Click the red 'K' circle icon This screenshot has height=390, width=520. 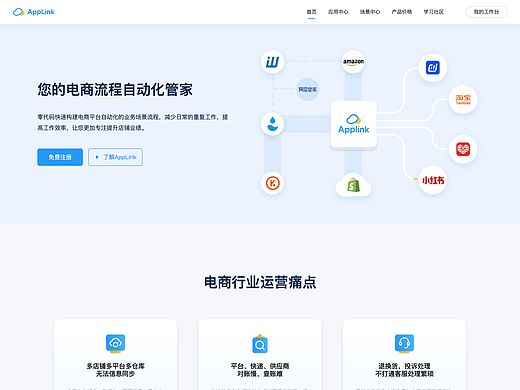[x=272, y=183]
